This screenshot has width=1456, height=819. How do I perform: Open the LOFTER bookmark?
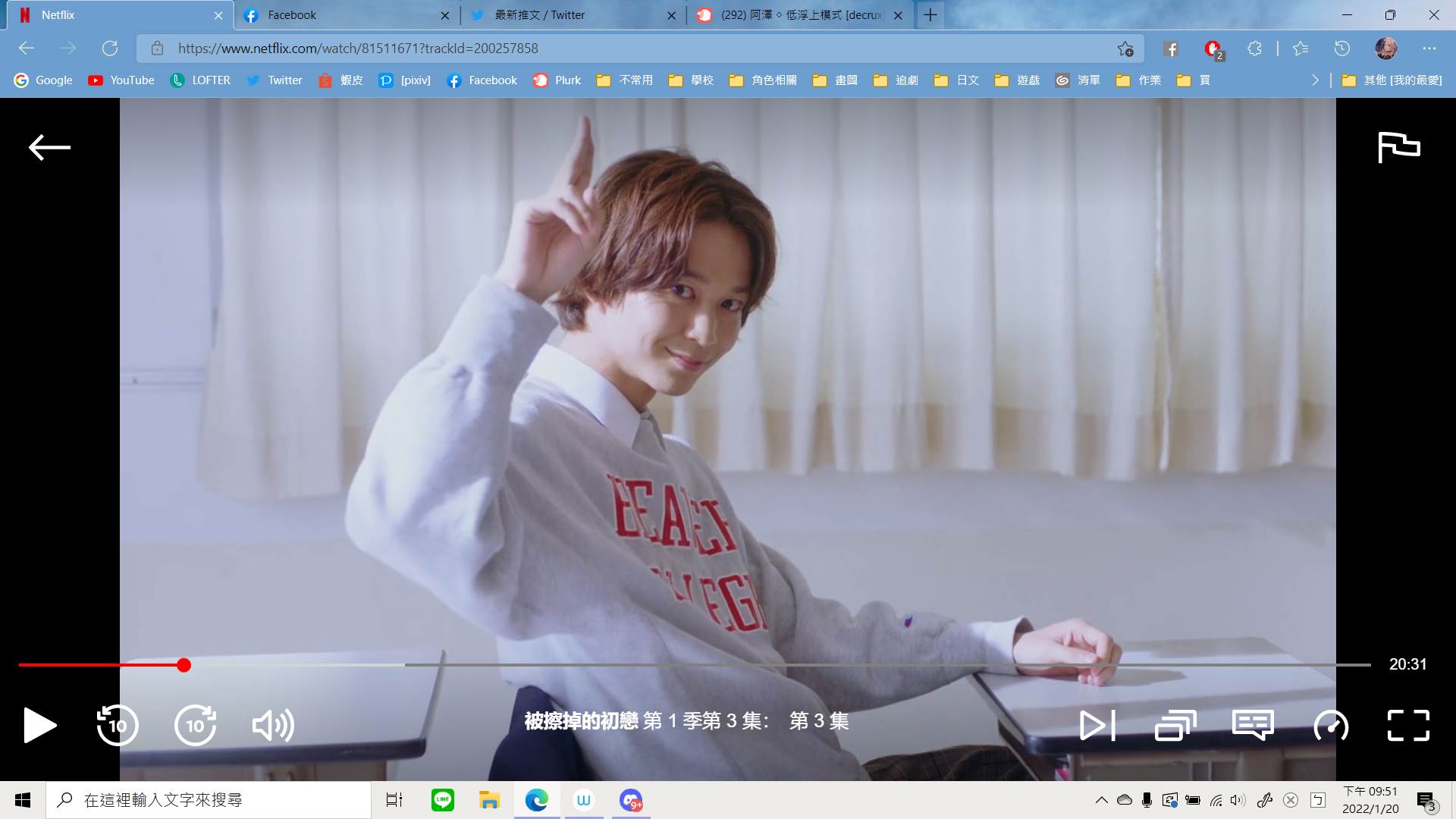point(200,80)
